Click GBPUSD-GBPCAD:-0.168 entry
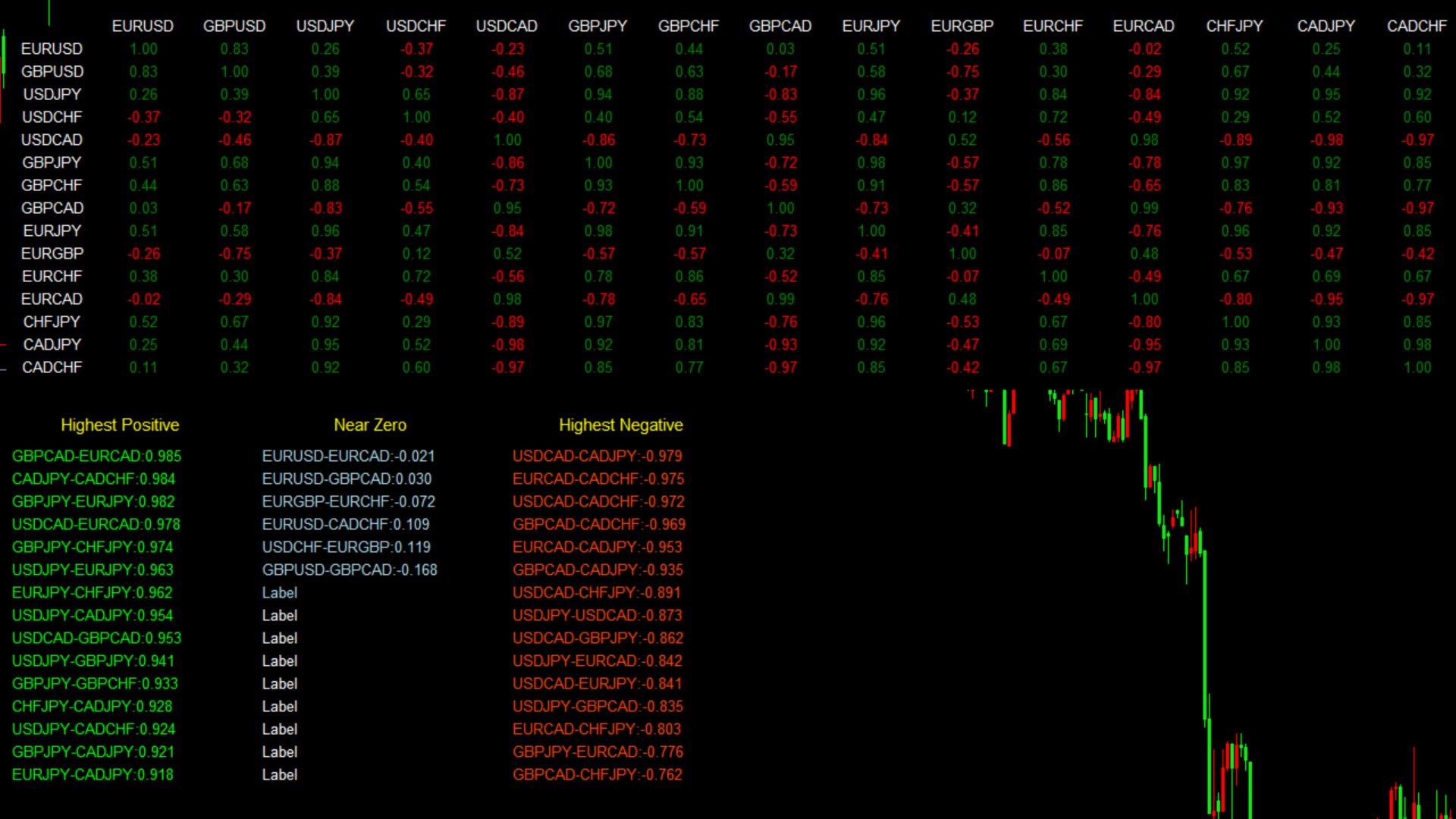The height and width of the screenshot is (819, 1456). point(350,570)
